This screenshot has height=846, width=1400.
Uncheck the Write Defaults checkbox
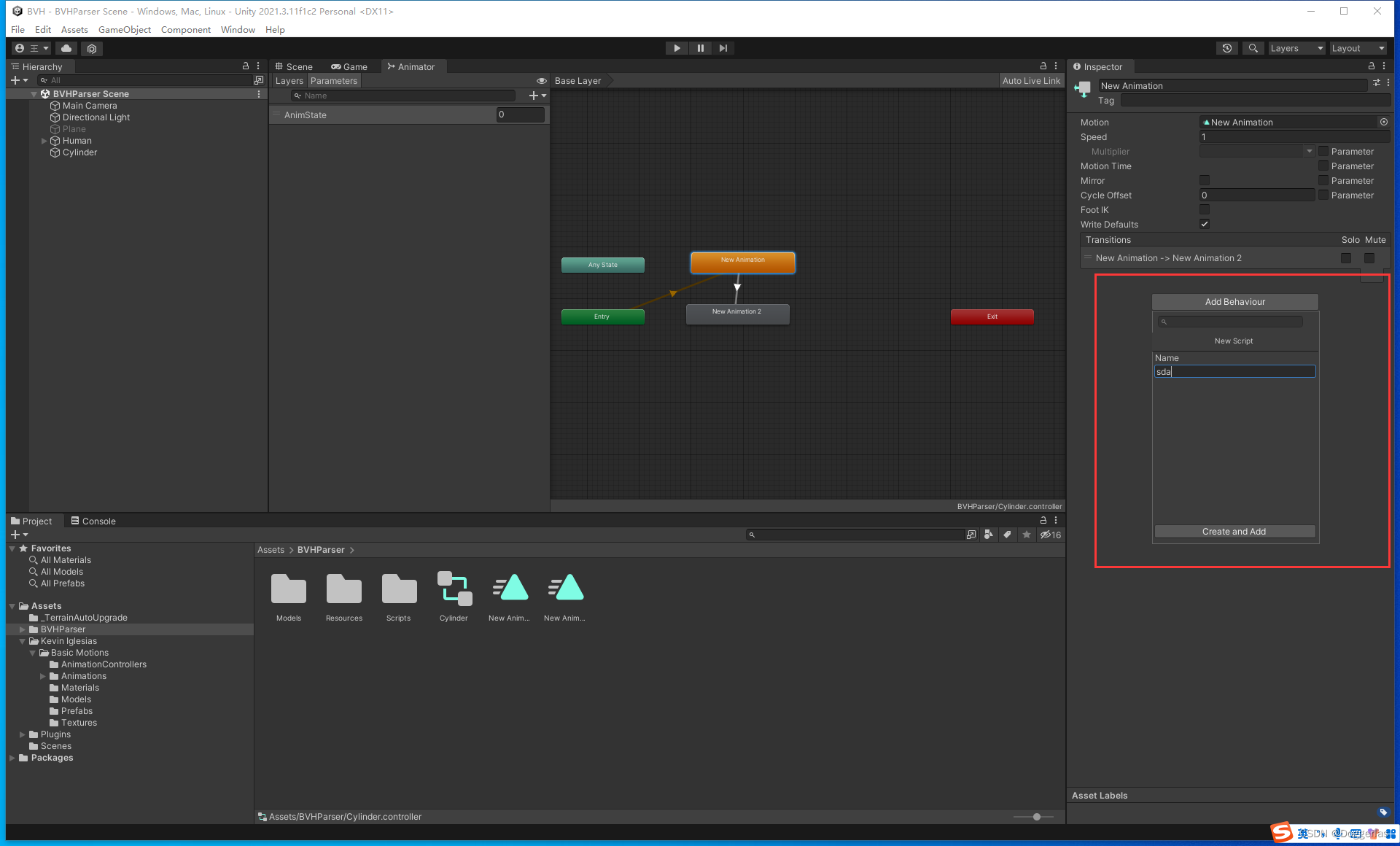1205,224
